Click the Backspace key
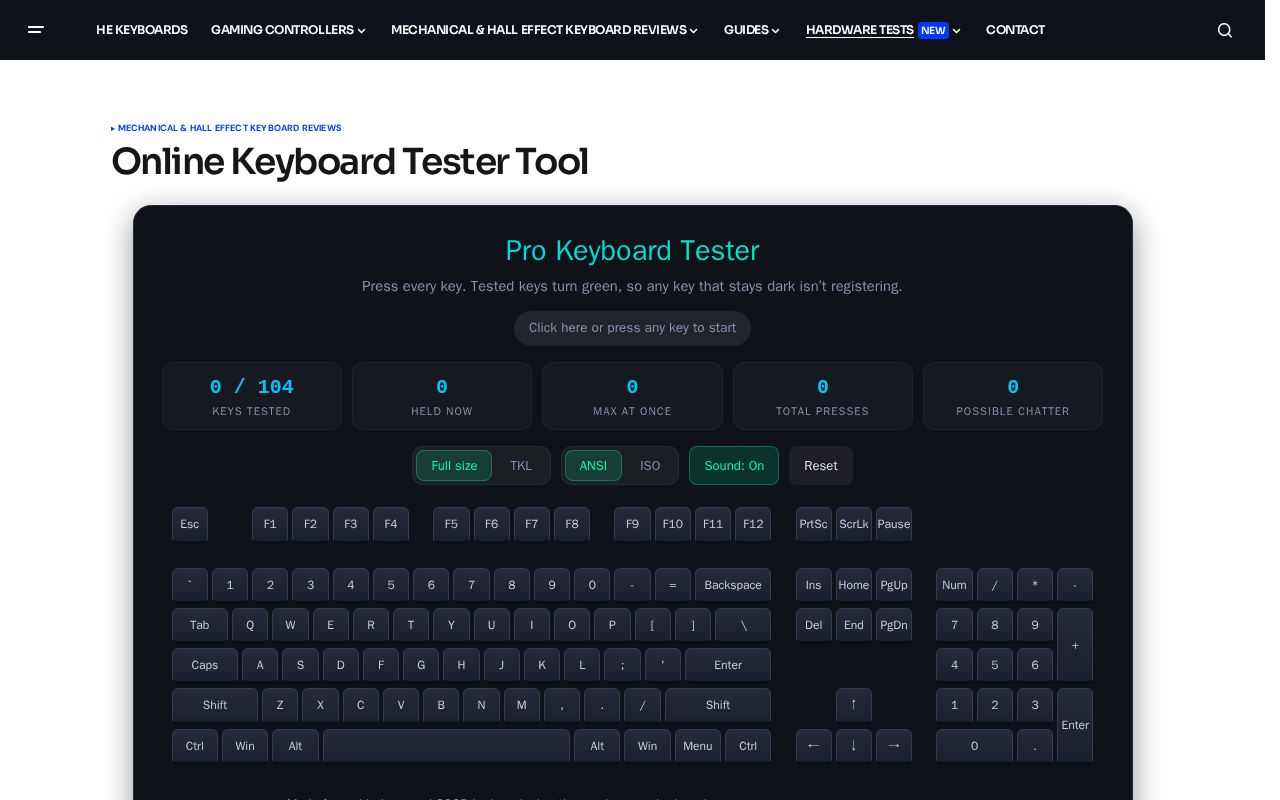The width and height of the screenshot is (1280, 800). [733, 585]
